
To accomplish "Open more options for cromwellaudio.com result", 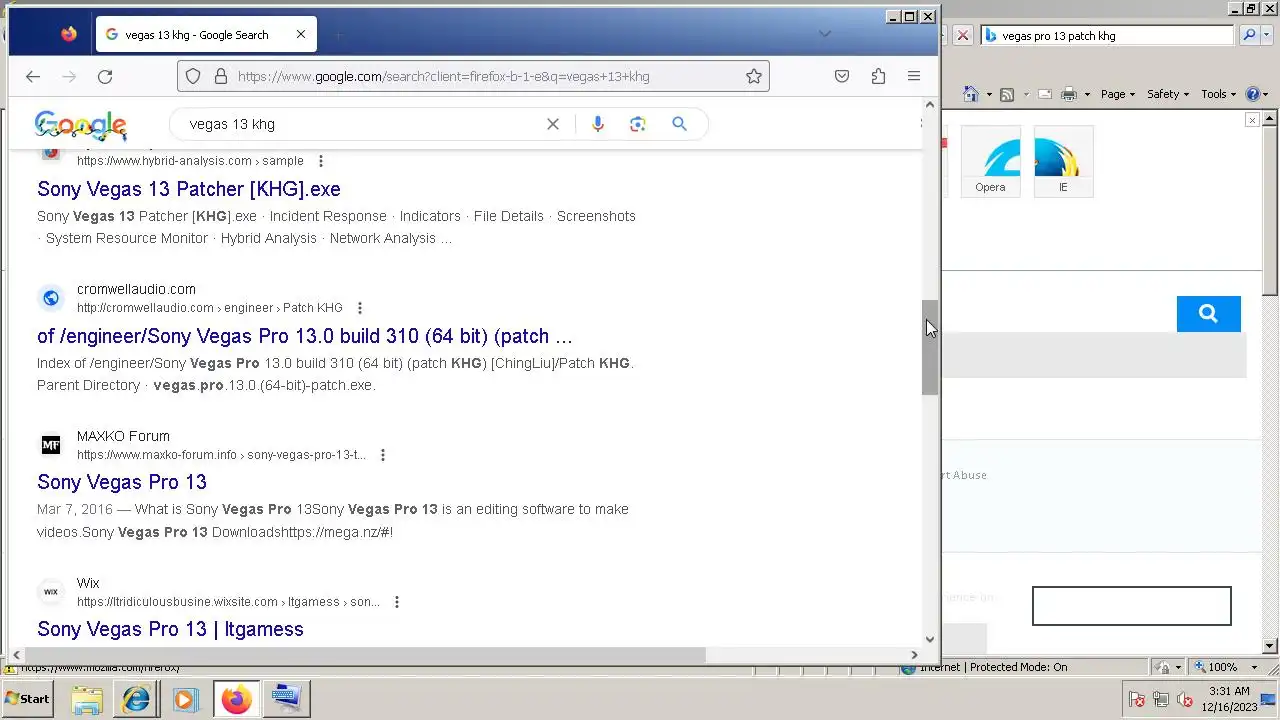I will point(360,308).
